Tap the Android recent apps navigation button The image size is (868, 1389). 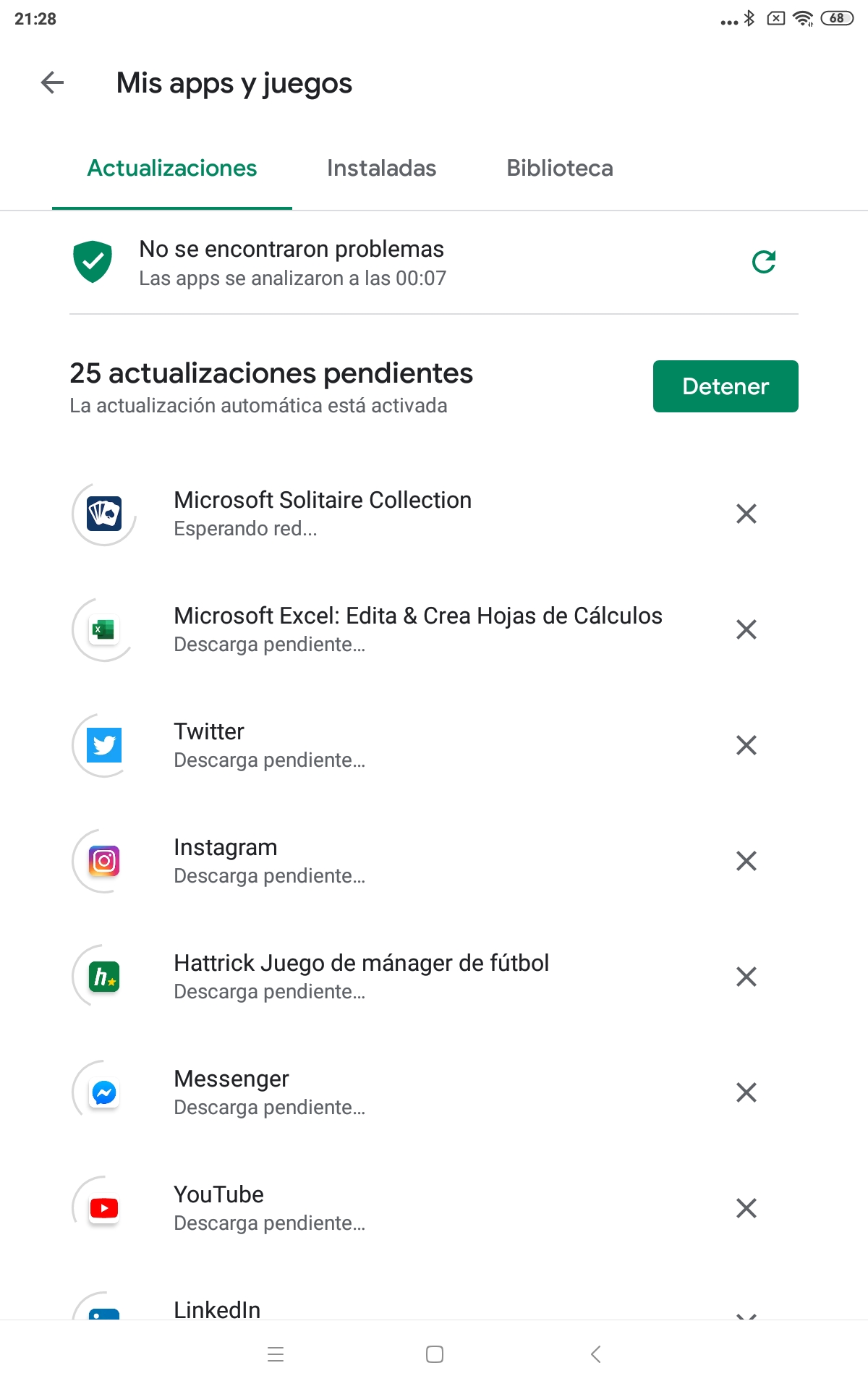(276, 1354)
